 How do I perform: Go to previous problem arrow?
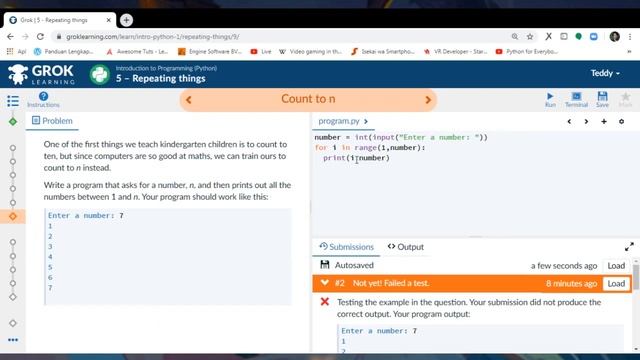tap(189, 100)
